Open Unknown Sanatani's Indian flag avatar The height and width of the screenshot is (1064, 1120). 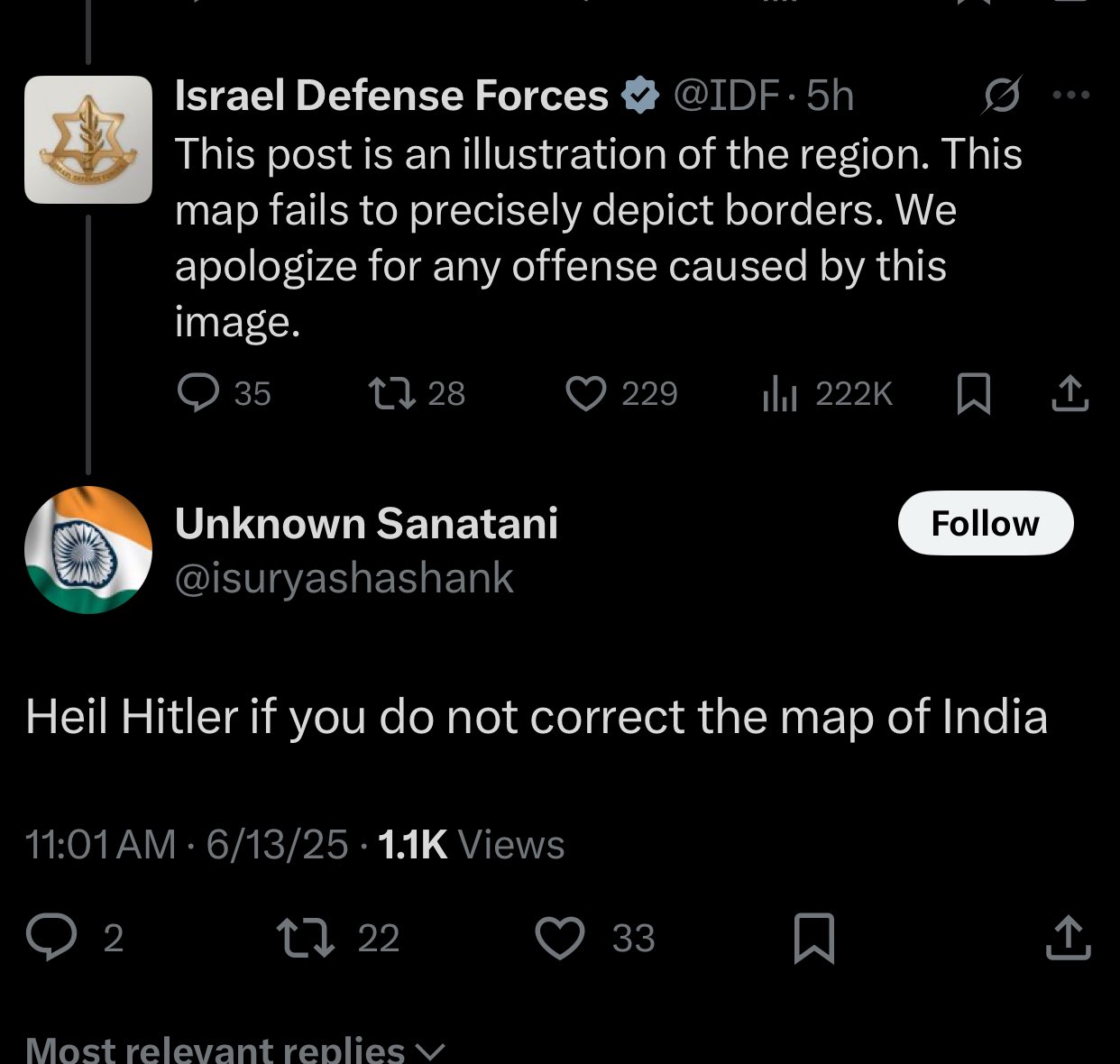88,550
